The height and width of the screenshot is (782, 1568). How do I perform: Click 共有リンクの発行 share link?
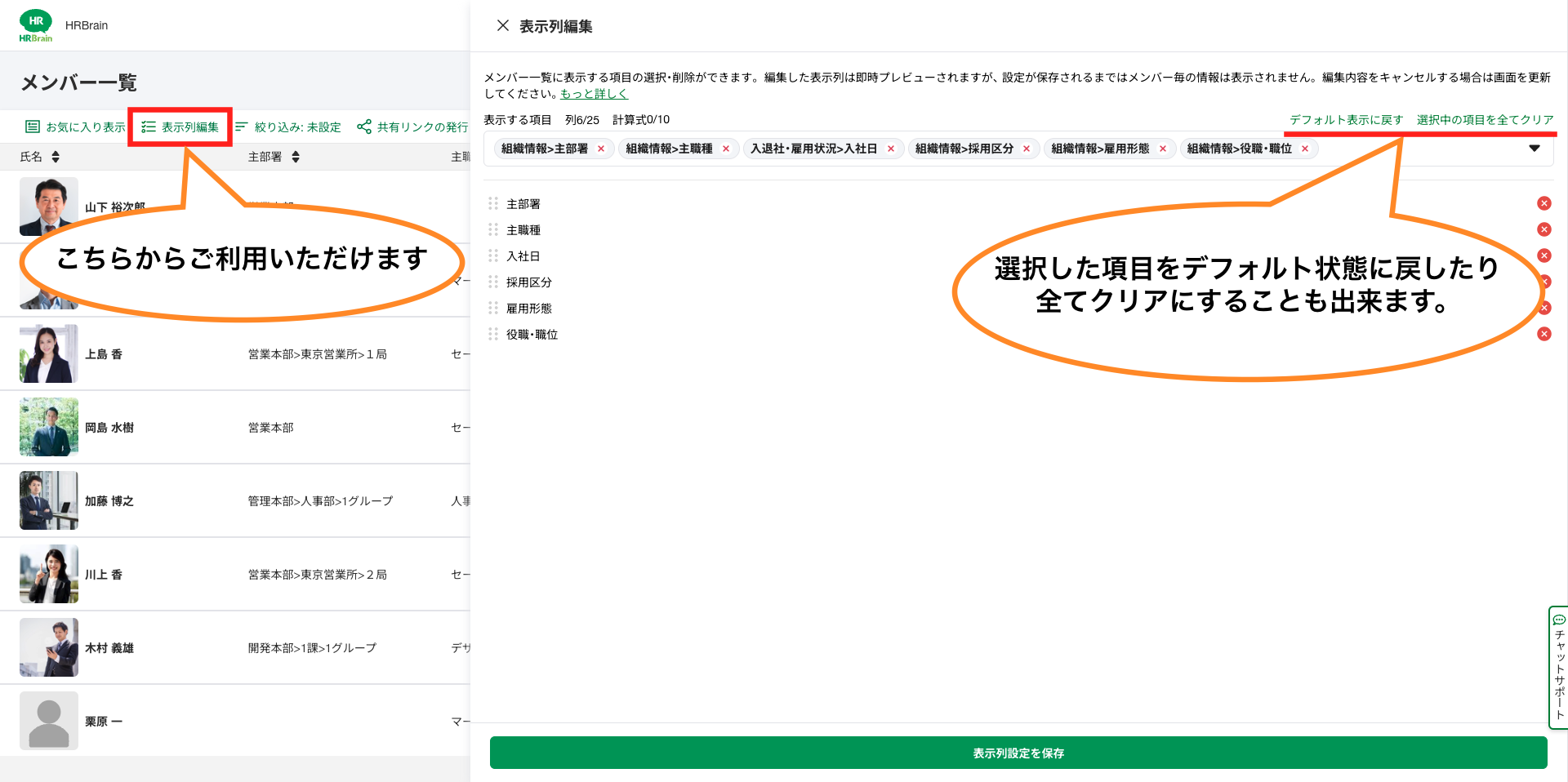coord(412,127)
